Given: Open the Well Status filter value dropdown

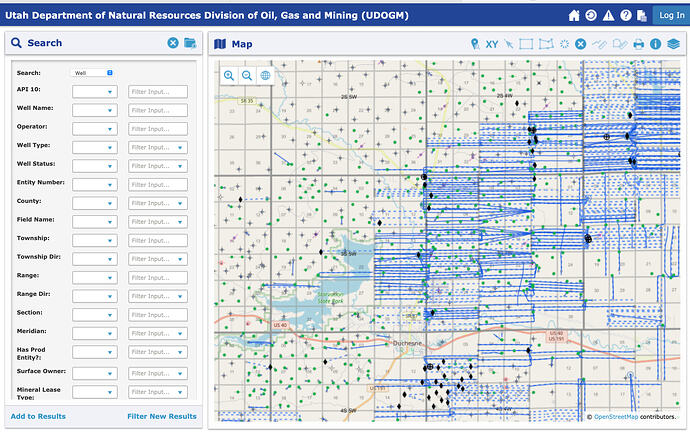Looking at the screenshot, I should (158, 166).
